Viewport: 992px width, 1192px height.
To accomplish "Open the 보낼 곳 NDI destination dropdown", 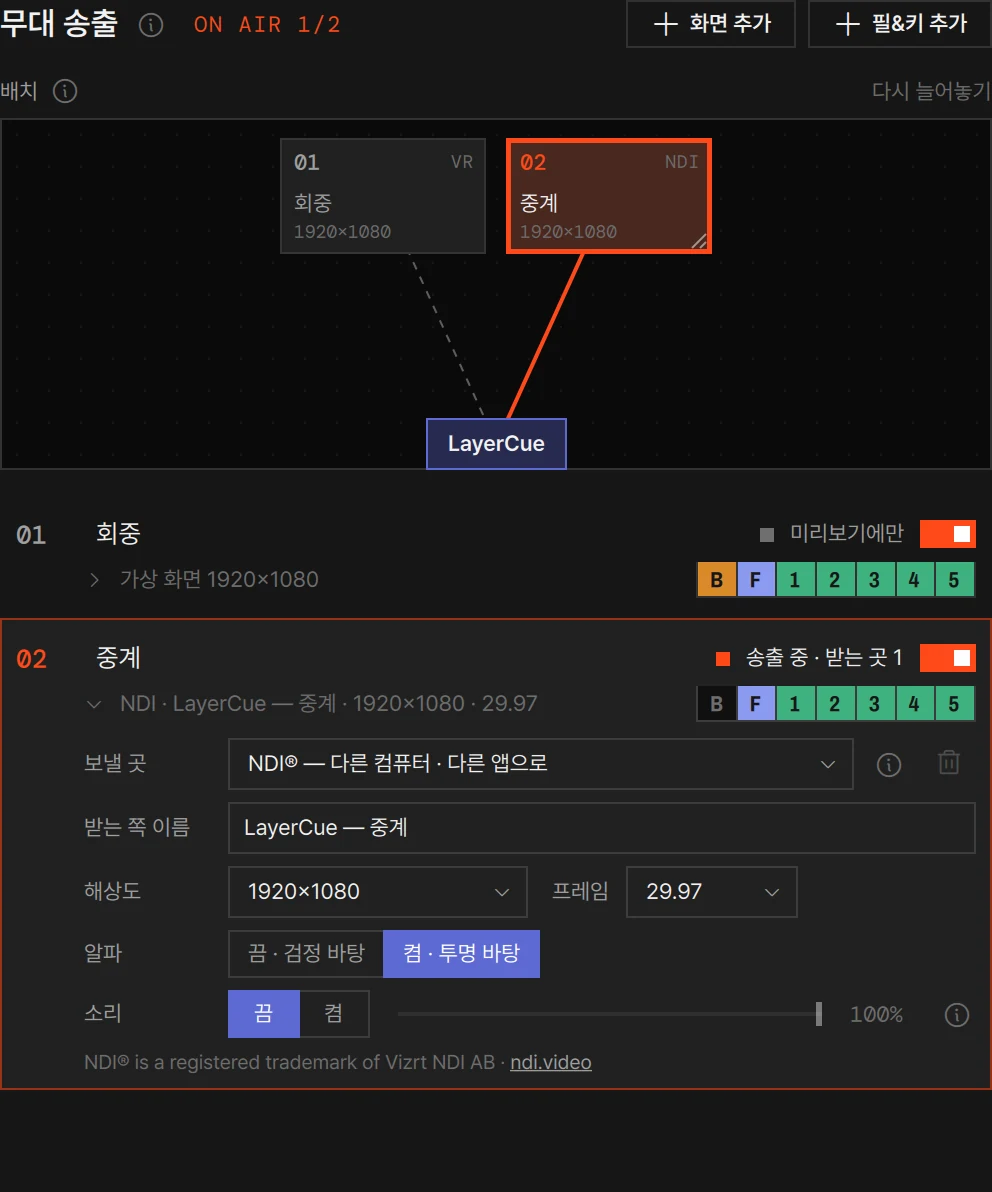I will (x=540, y=763).
